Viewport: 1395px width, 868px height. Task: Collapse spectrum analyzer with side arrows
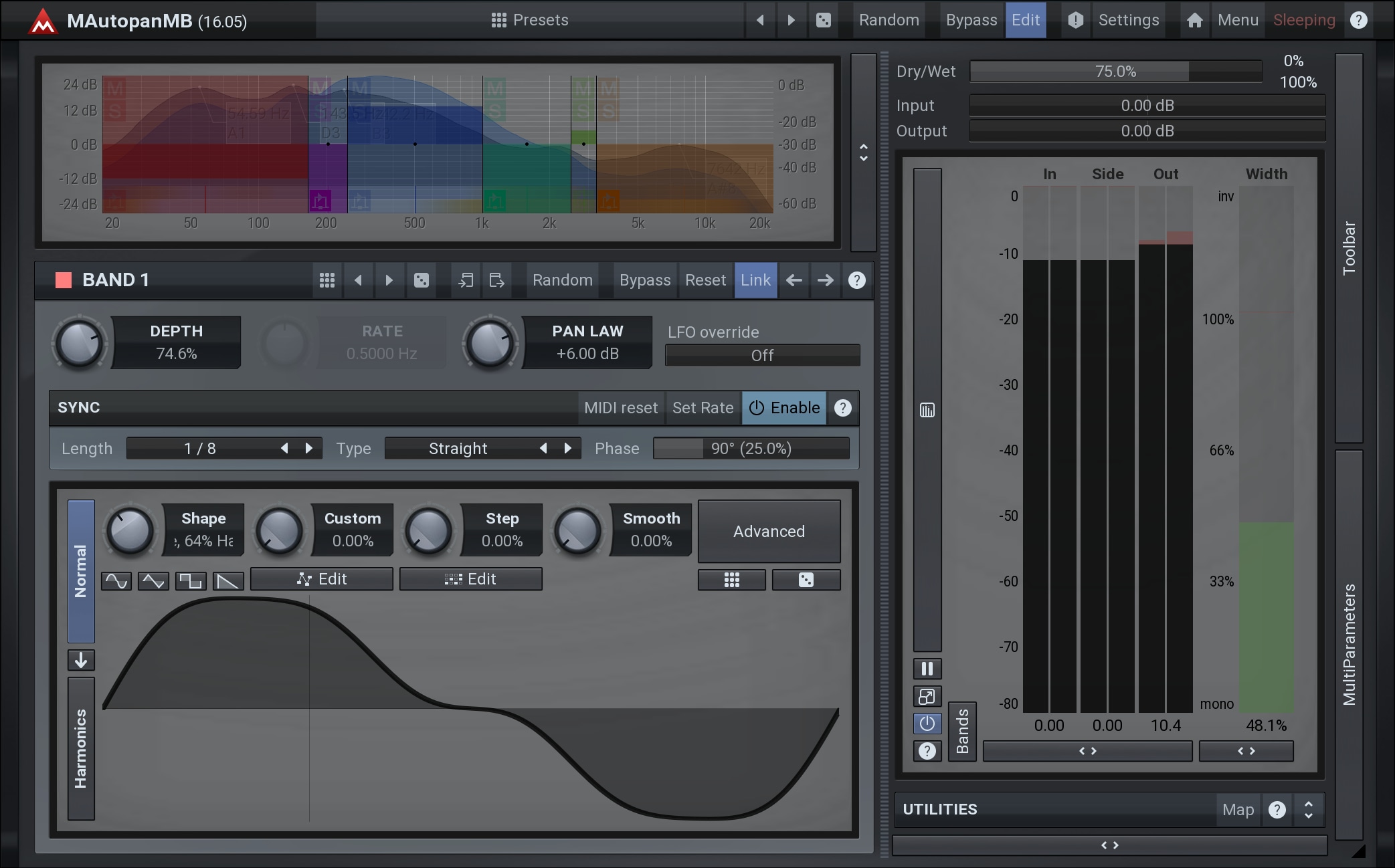864,152
